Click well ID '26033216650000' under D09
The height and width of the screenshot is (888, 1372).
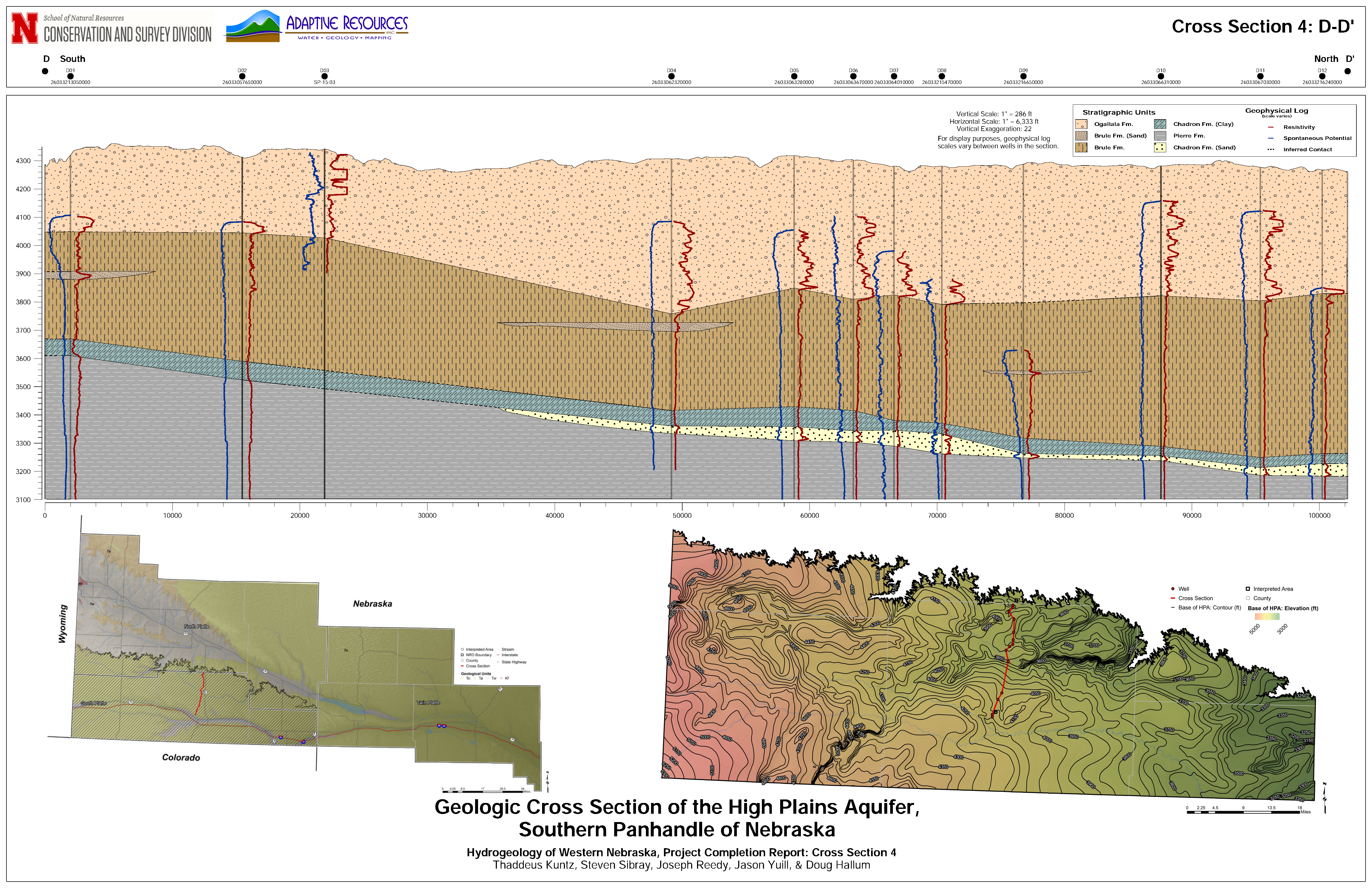[1023, 82]
